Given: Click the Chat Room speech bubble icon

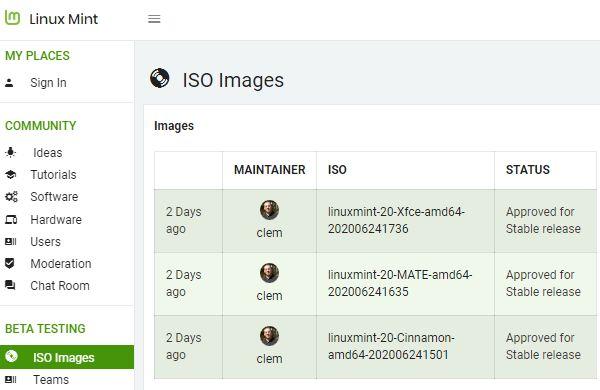Looking at the screenshot, I should (x=10, y=285).
